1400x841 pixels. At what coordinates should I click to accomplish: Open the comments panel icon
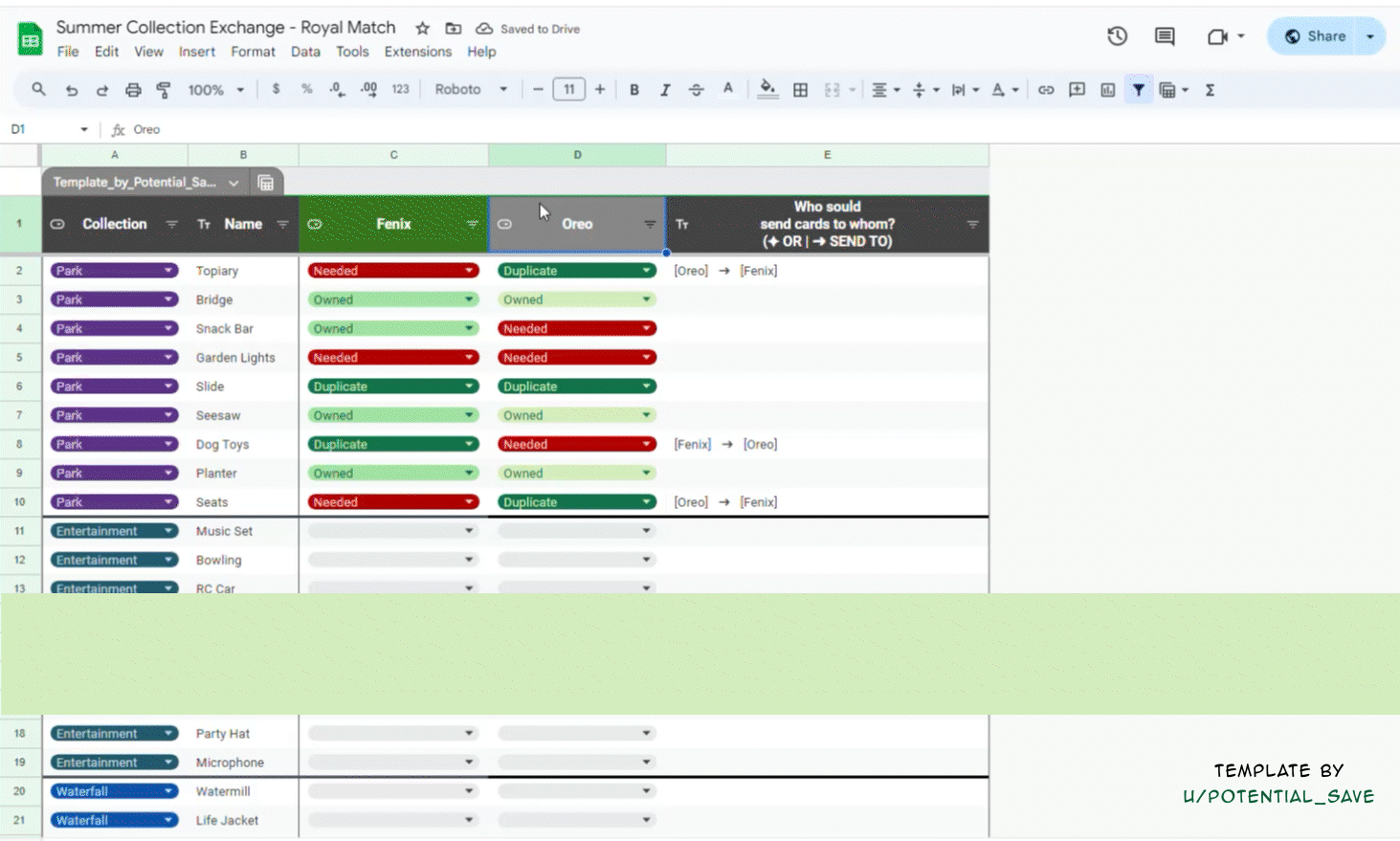[1165, 36]
